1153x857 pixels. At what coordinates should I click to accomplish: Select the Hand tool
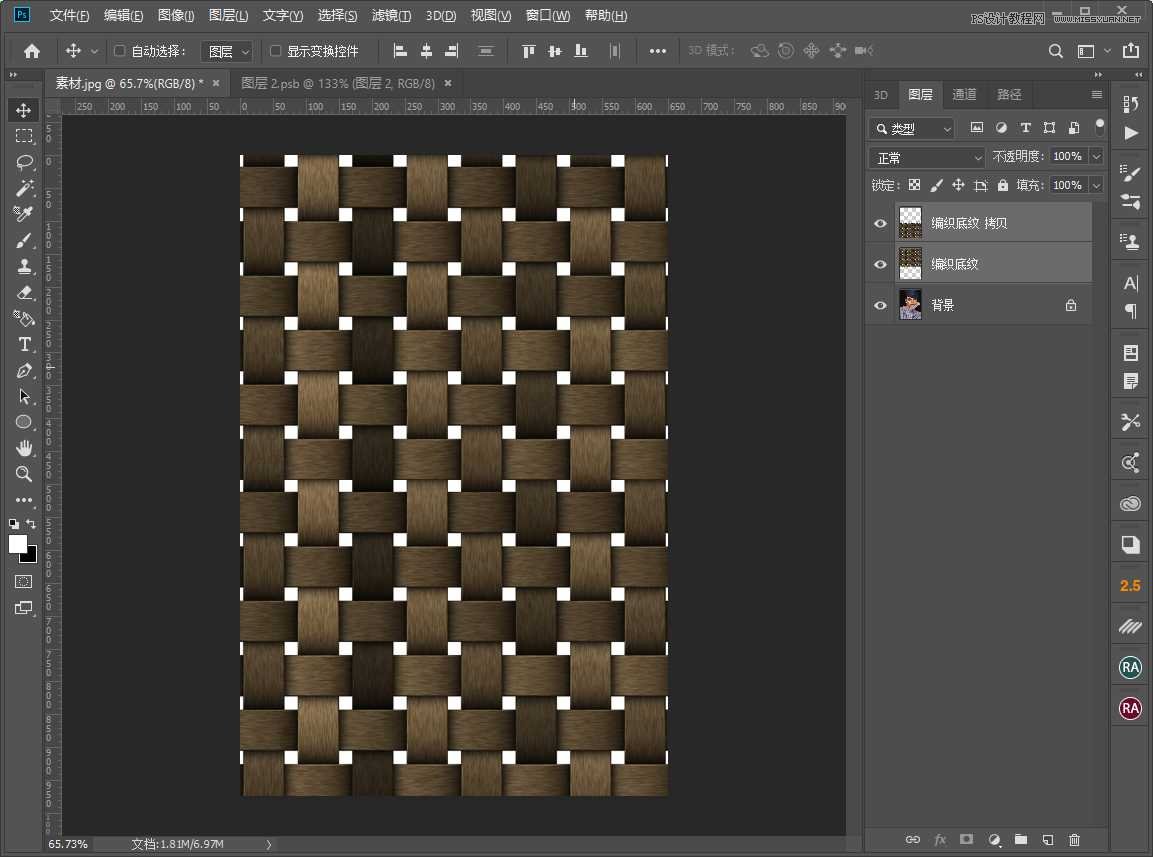tap(24, 448)
